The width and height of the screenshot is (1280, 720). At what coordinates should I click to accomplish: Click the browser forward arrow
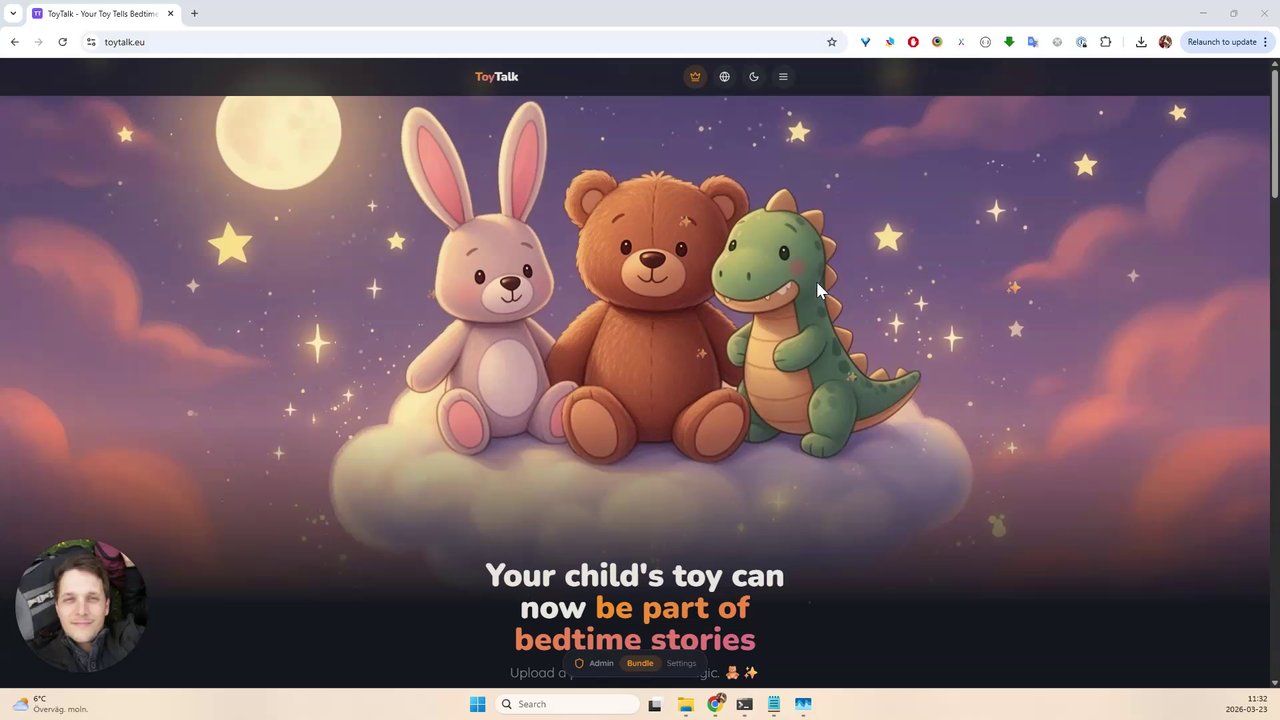(x=38, y=42)
